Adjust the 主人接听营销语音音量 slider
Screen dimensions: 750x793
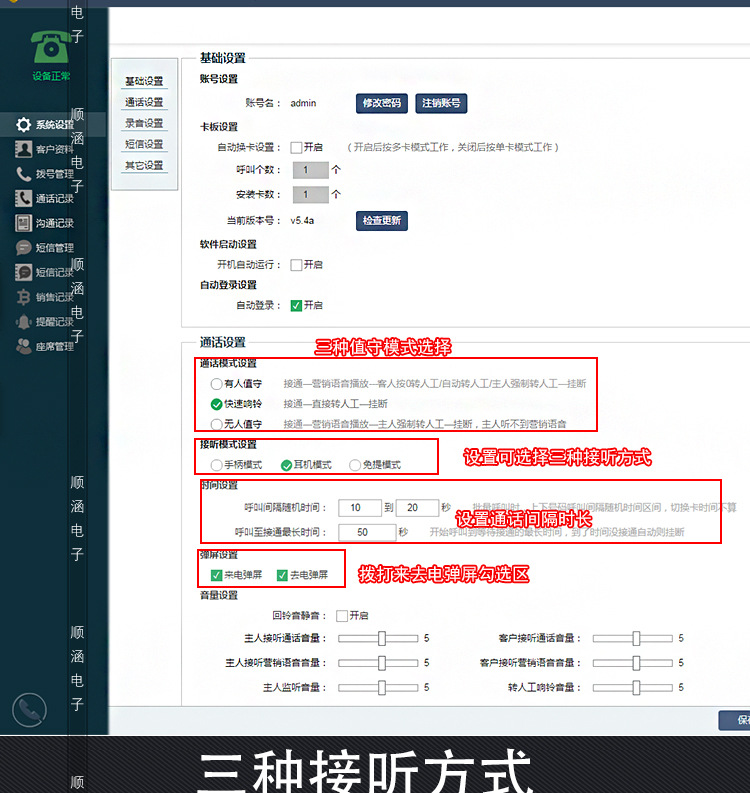pos(378,663)
